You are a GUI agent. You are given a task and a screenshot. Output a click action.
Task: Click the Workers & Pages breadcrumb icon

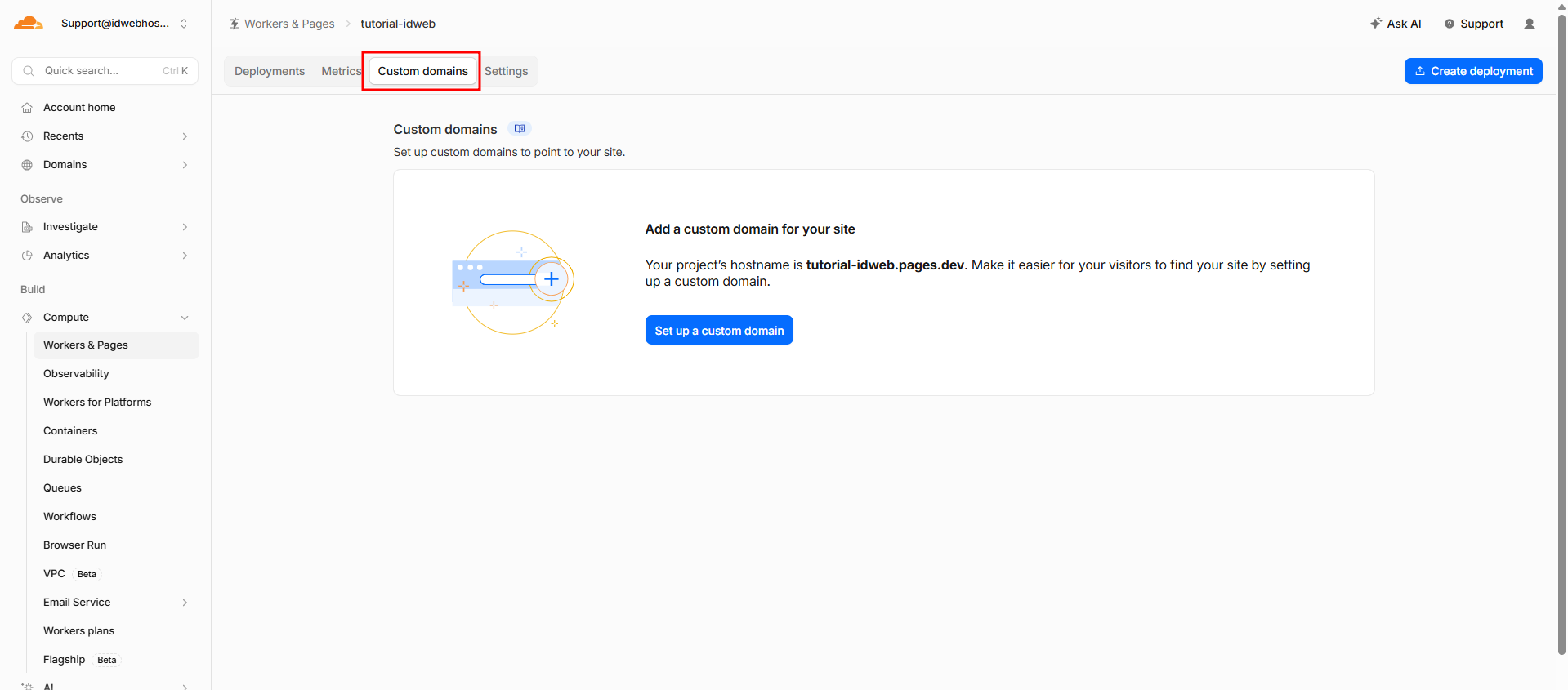pyautogui.click(x=235, y=24)
